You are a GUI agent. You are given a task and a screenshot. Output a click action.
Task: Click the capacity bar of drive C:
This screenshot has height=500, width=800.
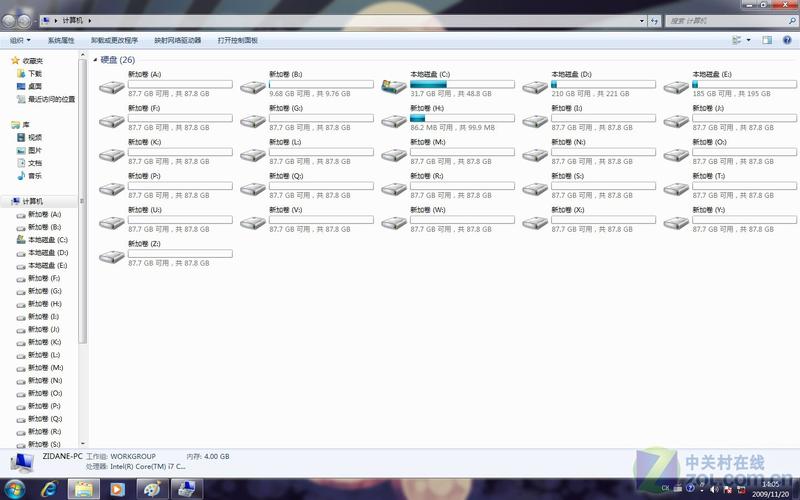[x=462, y=84]
